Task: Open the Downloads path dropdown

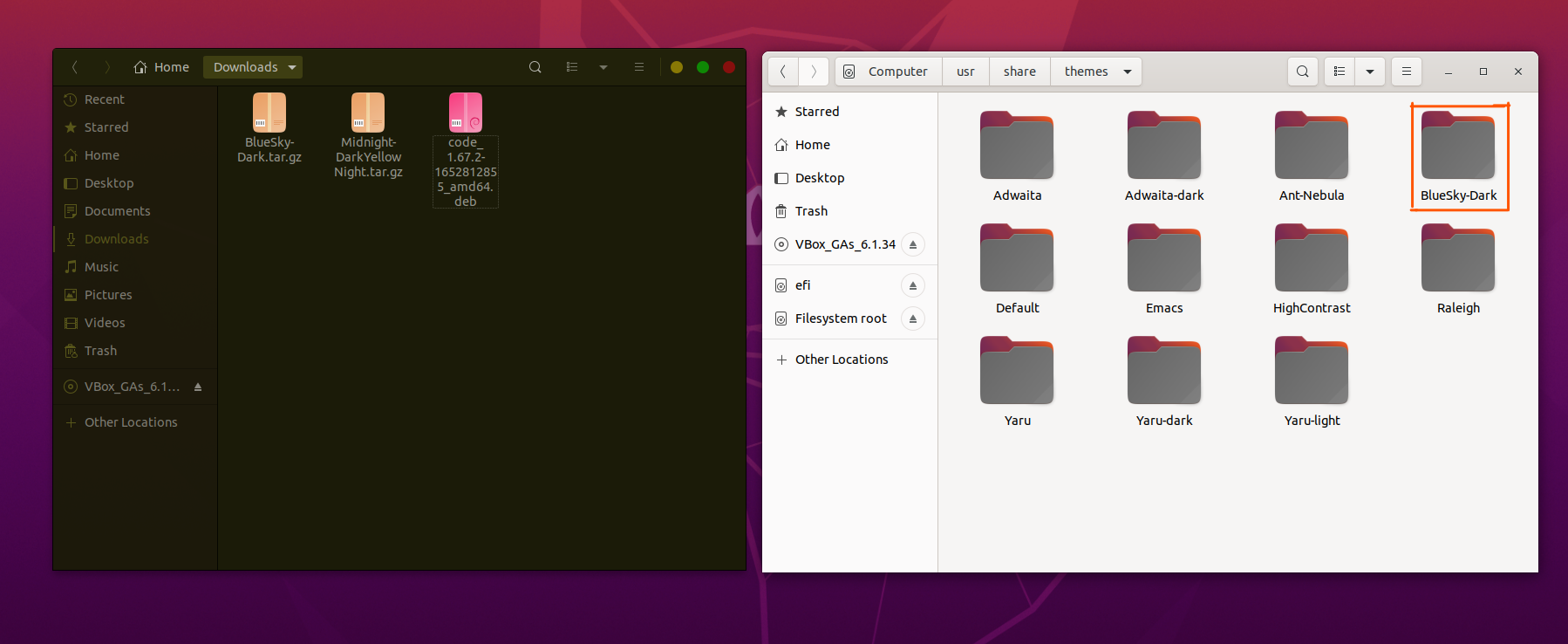Action: [253, 67]
